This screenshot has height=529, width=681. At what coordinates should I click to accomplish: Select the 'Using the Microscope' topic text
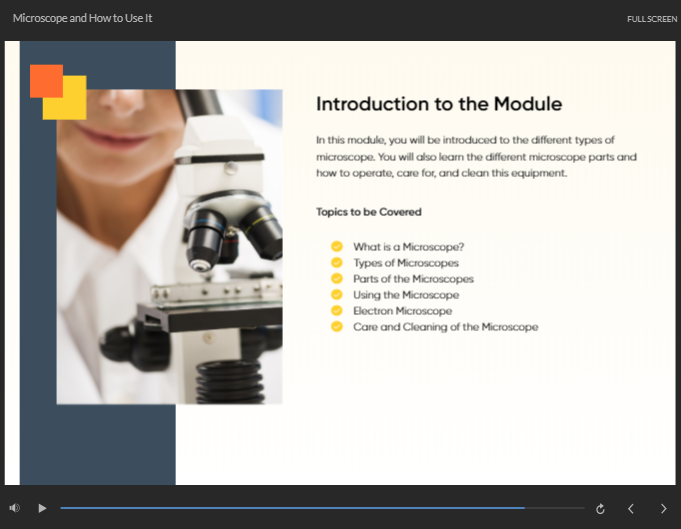(x=406, y=295)
